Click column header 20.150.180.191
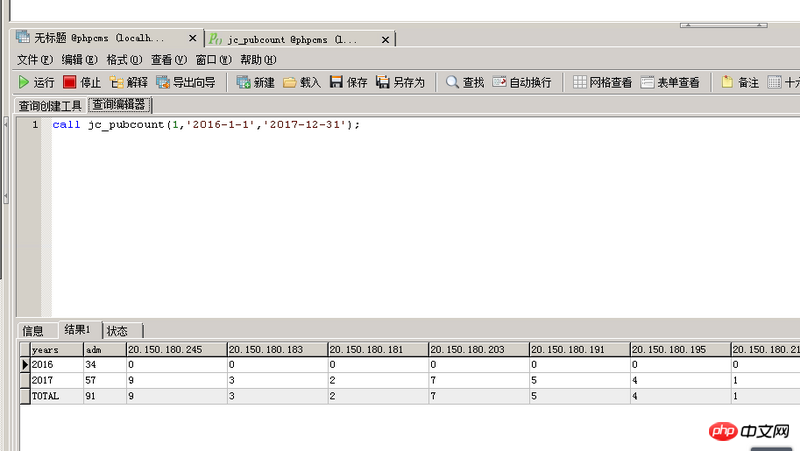Viewport: 800px width, 451px height. pyautogui.click(x=580, y=349)
